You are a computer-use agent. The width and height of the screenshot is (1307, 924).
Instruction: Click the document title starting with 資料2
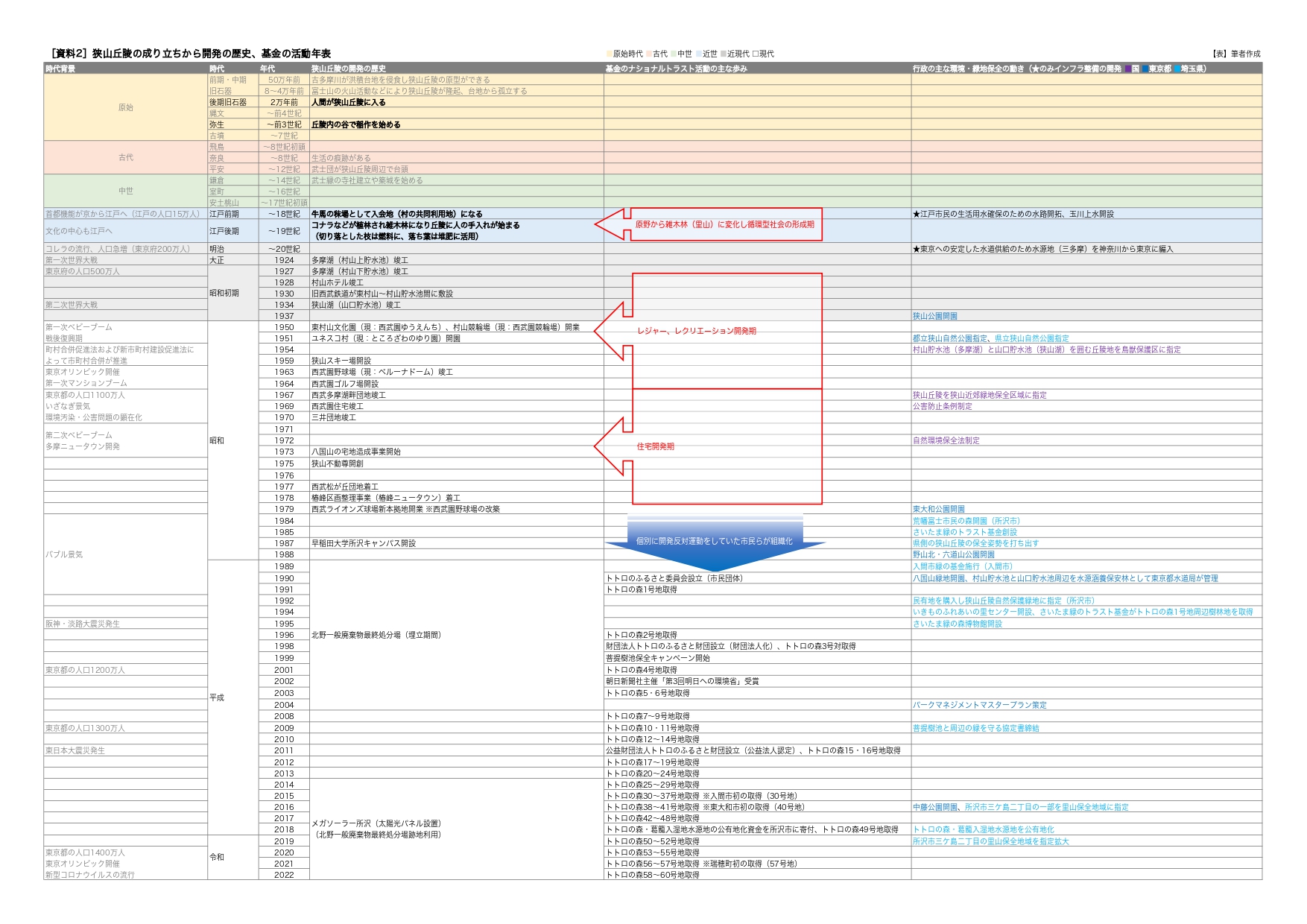click(191, 54)
